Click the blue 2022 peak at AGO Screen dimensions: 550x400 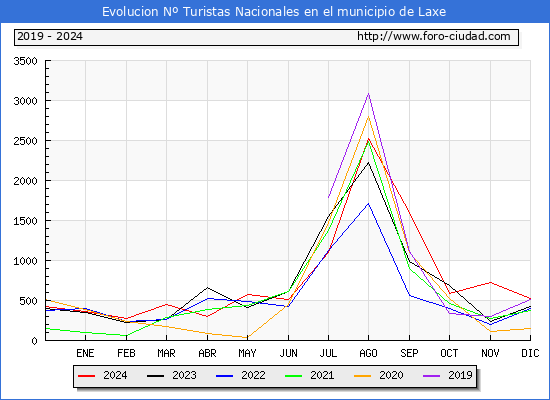(x=368, y=204)
